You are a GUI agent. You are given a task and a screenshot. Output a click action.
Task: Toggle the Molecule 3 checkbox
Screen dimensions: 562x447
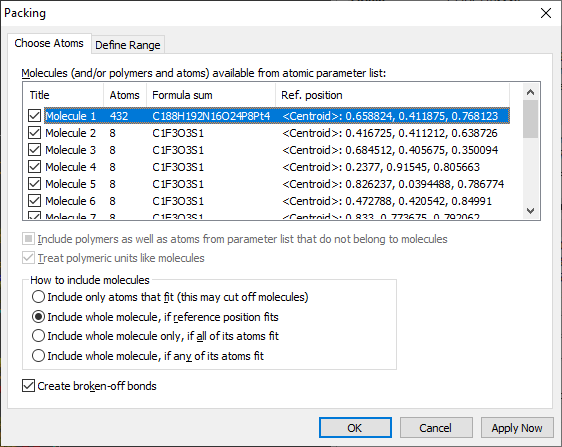[x=34, y=150]
